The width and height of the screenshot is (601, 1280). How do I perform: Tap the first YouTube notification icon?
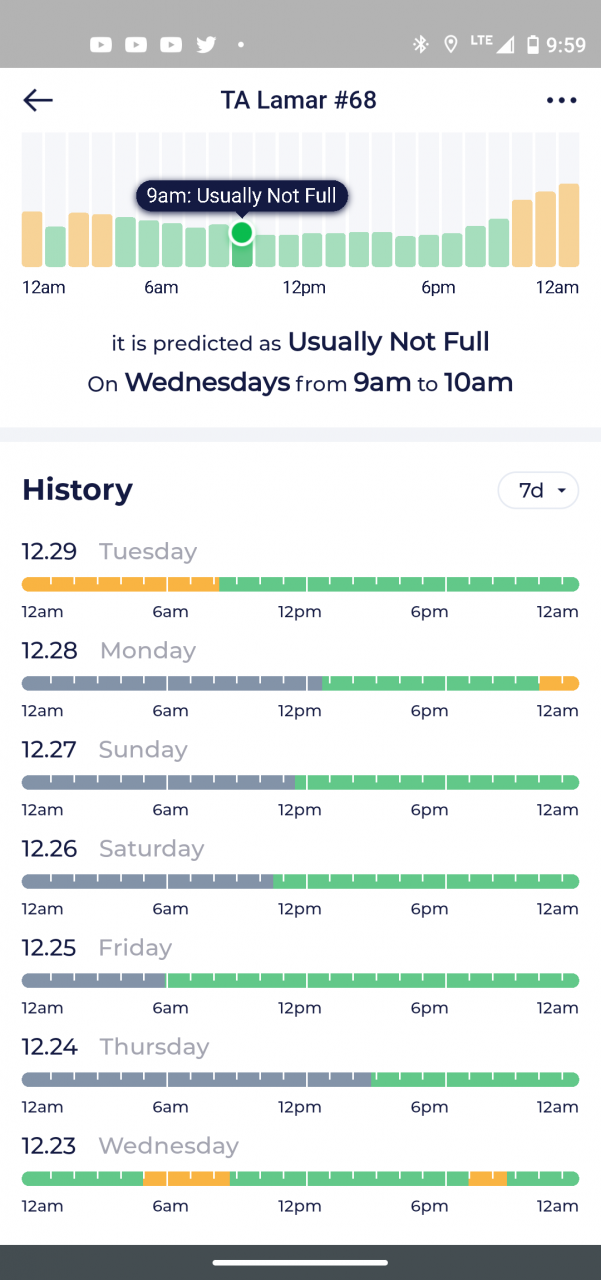(101, 45)
